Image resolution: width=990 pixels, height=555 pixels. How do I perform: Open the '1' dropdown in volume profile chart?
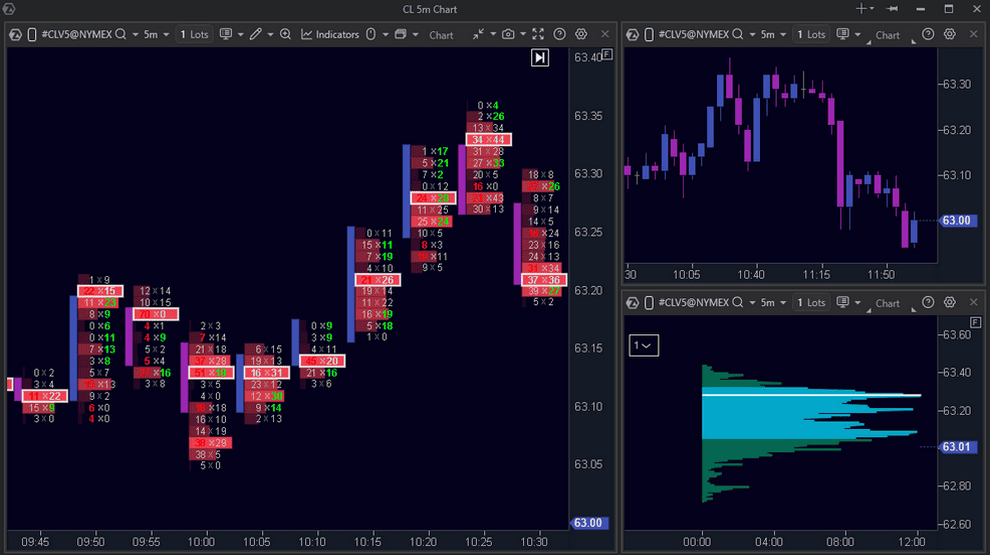(643, 345)
